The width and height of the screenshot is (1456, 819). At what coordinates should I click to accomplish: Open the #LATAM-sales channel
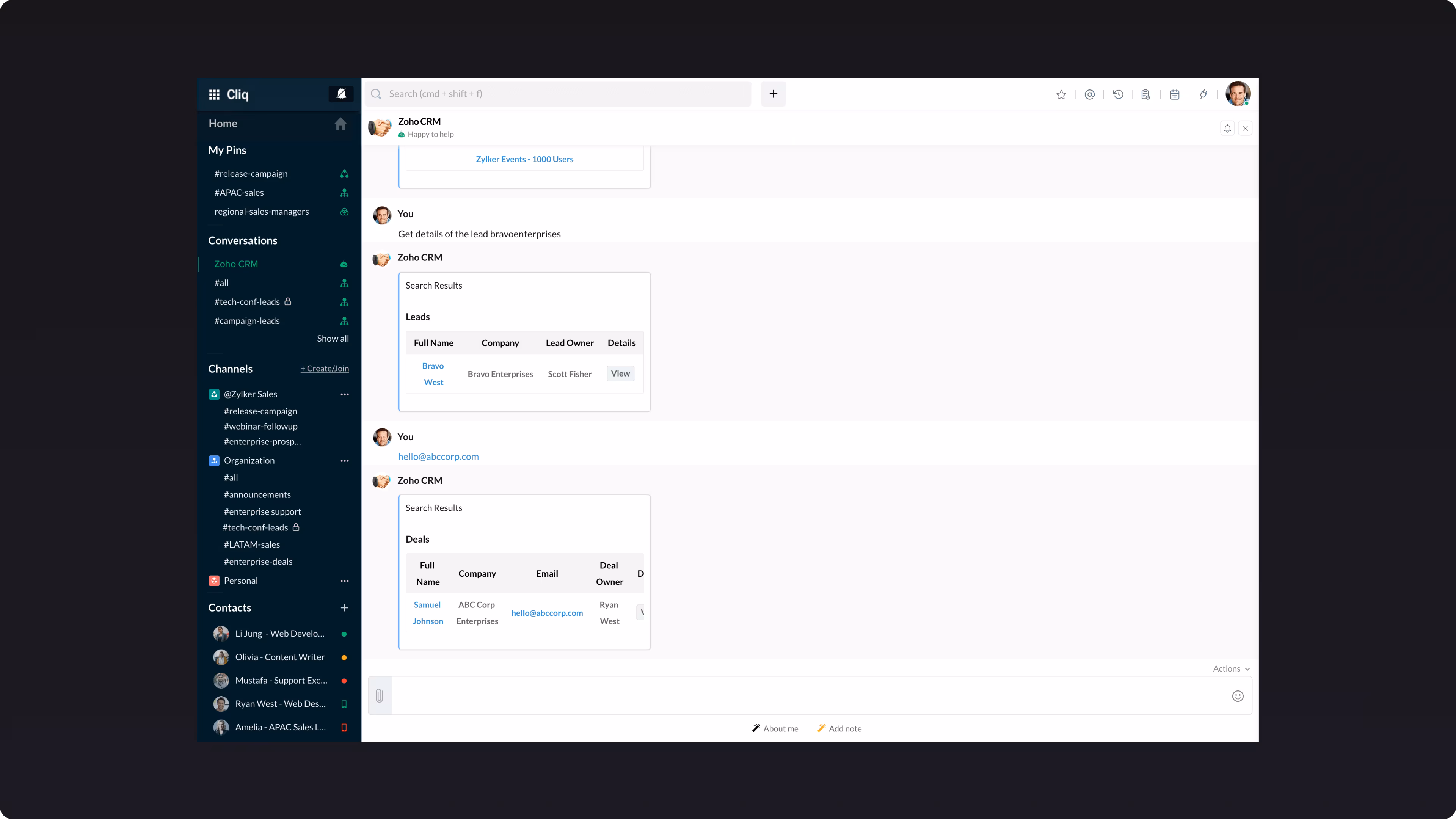pyautogui.click(x=252, y=544)
